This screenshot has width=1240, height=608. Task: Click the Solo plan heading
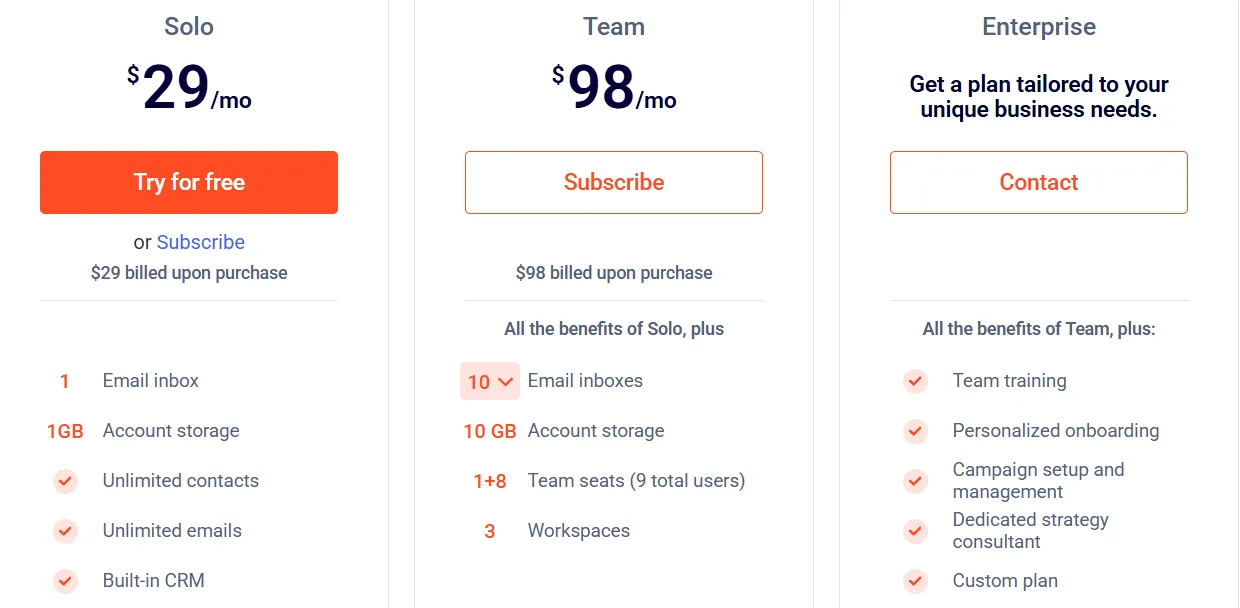pyautogui.click(x=189, y=27)
